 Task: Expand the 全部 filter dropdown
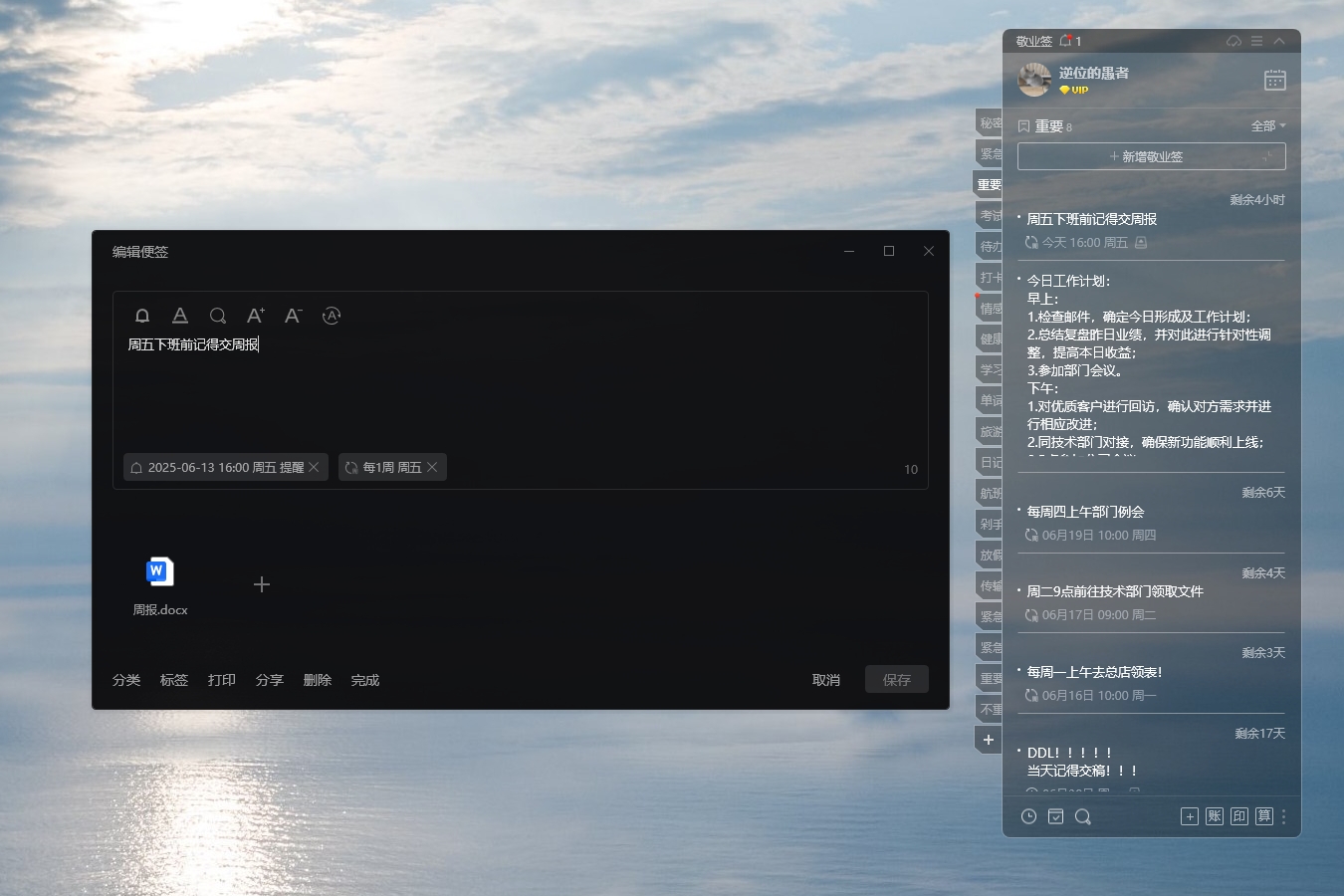pyautogui.click(x=1268, y=125)
